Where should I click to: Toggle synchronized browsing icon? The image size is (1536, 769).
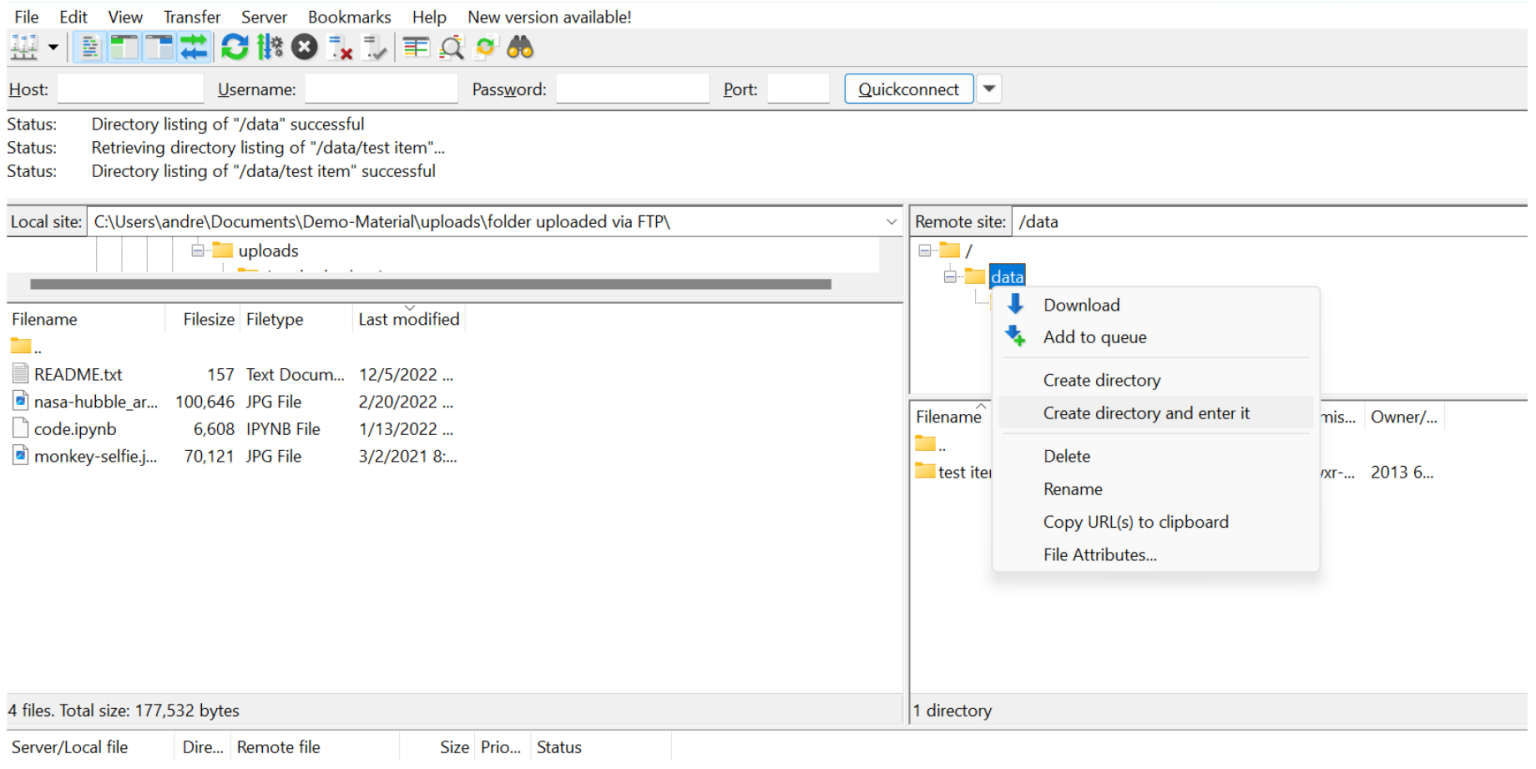(x=485, y=47)
